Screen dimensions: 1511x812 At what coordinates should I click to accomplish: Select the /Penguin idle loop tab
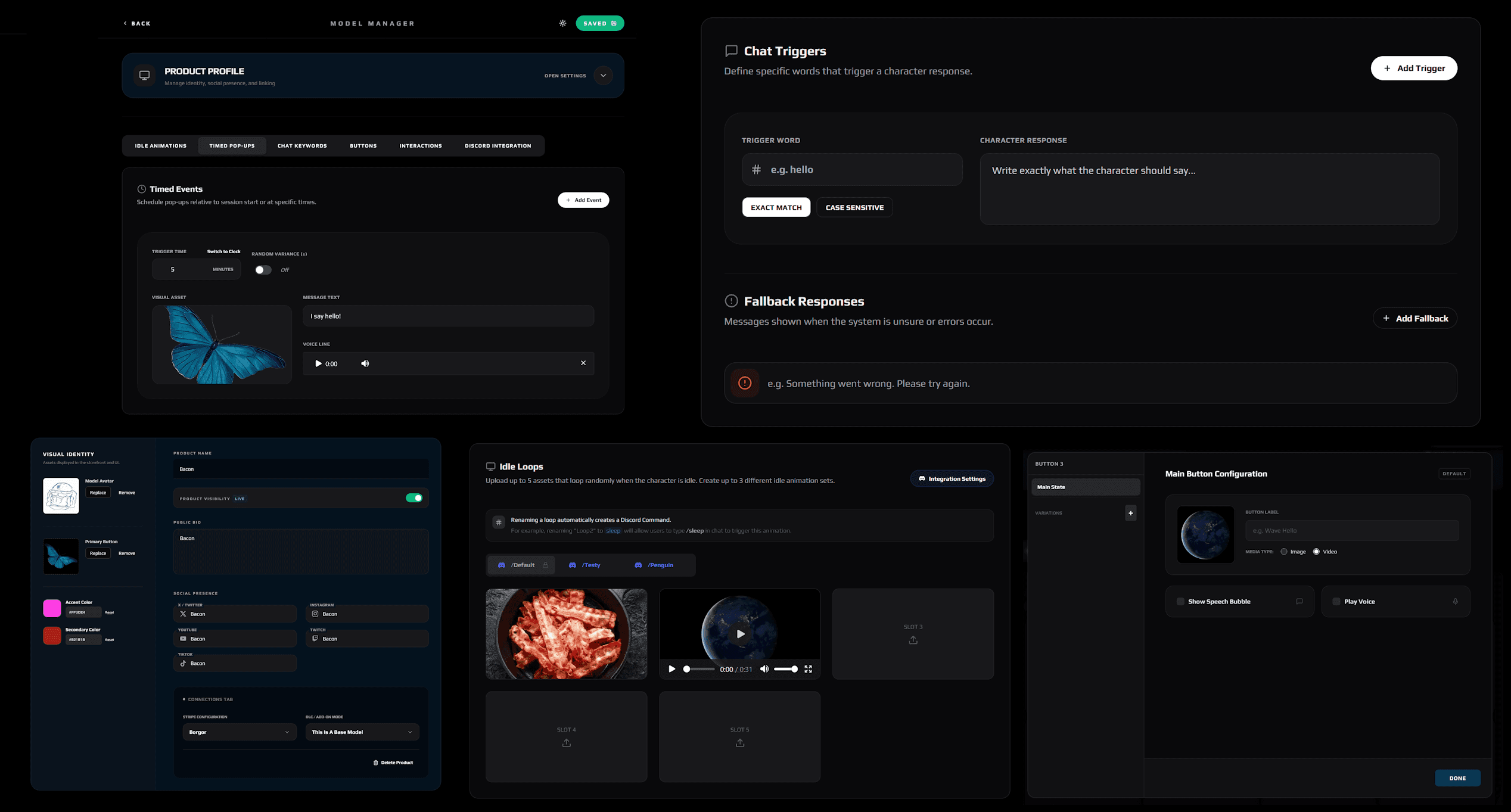pos(655,565)
